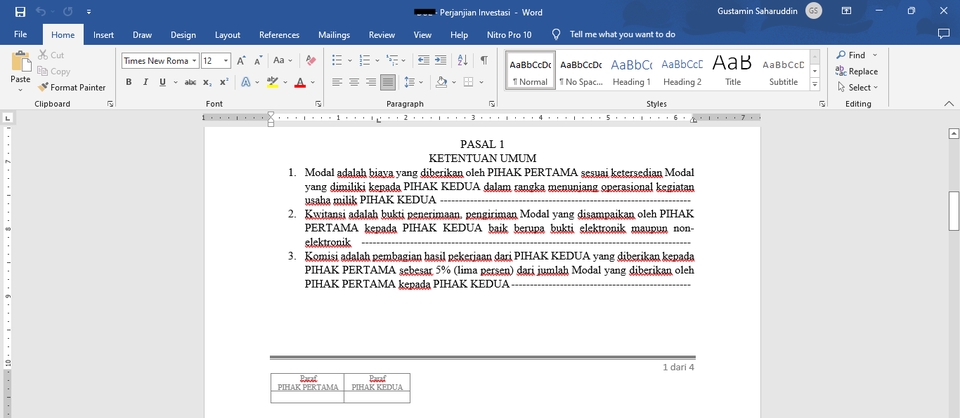The height and width of the screenshot is (418, 960).
Task: Open the Nitro Pro 10 tab
Action: pos(509,35)
